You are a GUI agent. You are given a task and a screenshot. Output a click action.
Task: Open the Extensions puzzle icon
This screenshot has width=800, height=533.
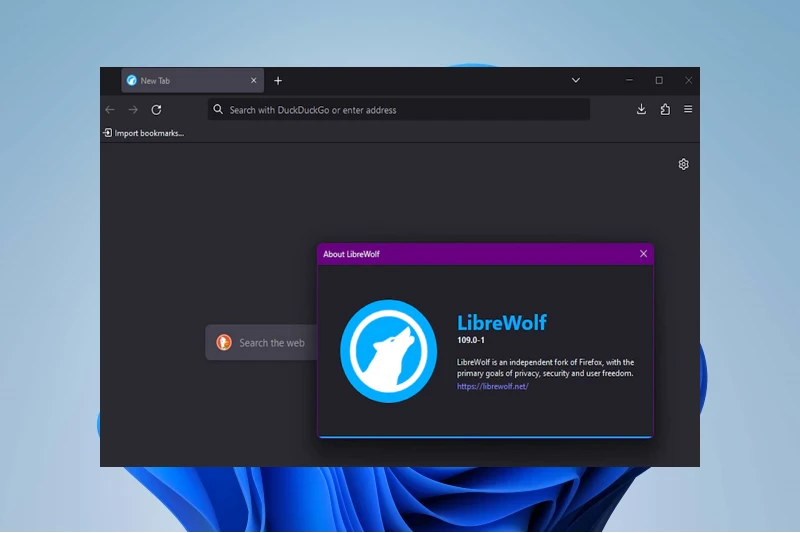click(x=665, y=109)
